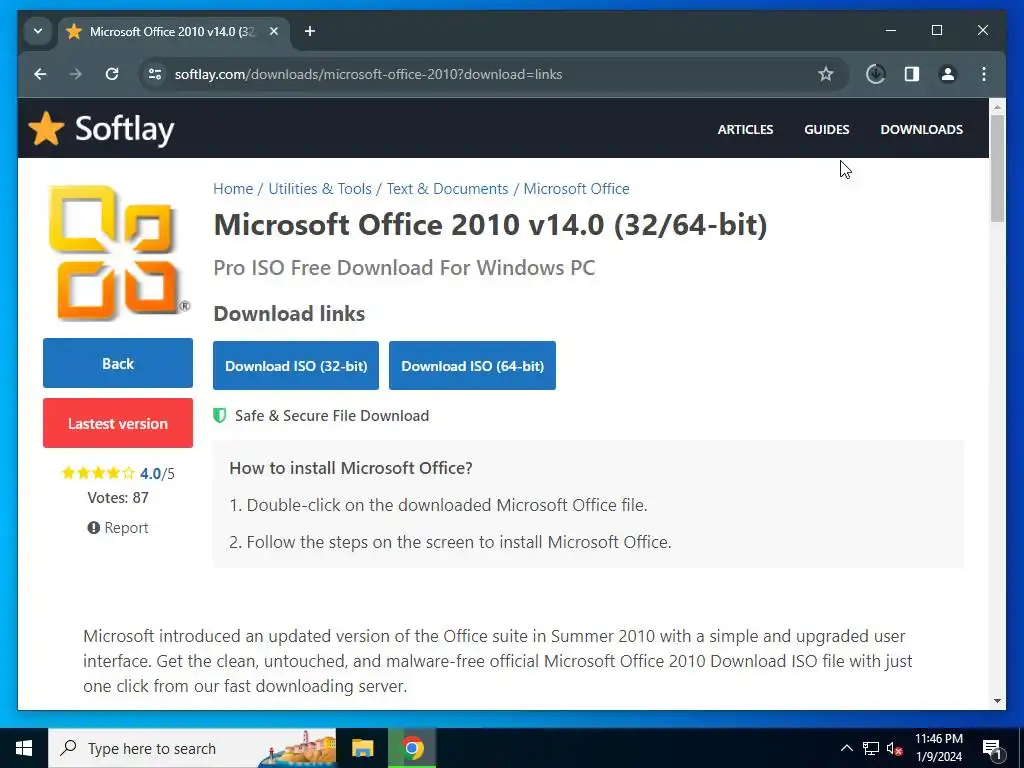1024x768 pixels.
Task: Follow the Text & Documents breadcrumb link
Action: point(447,189)
